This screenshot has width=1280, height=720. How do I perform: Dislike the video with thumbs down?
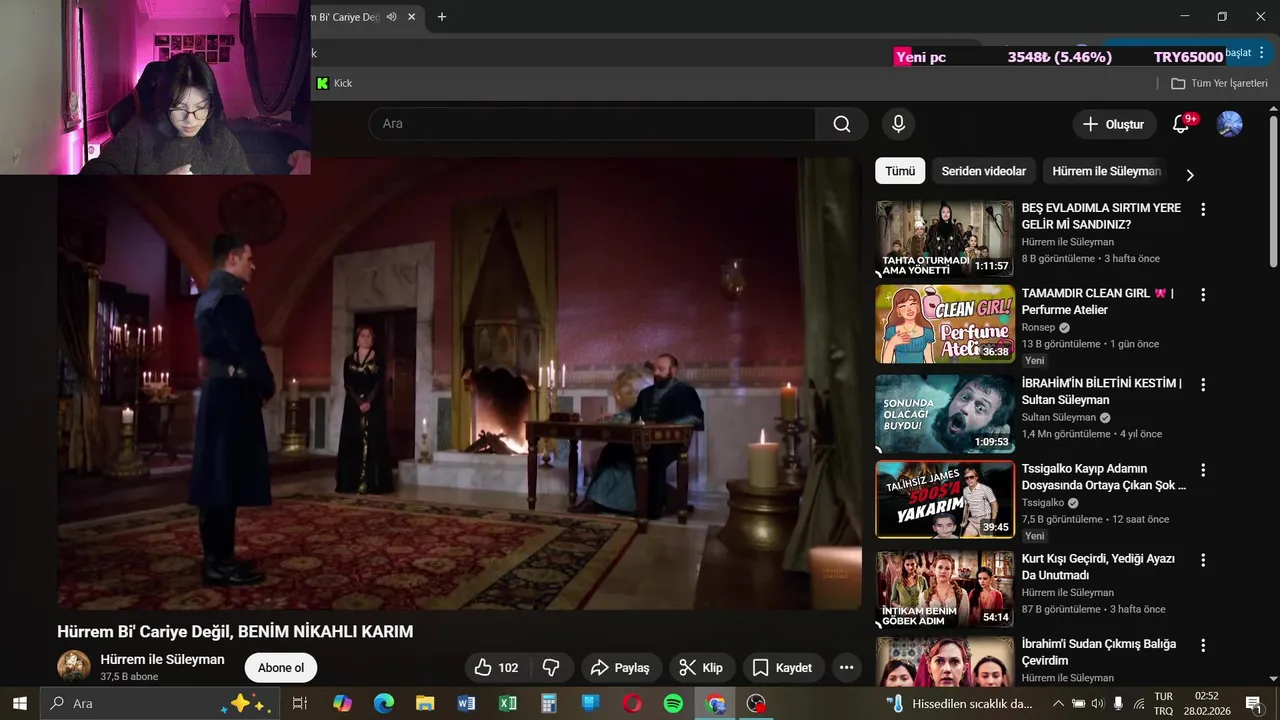coord(551,668)
